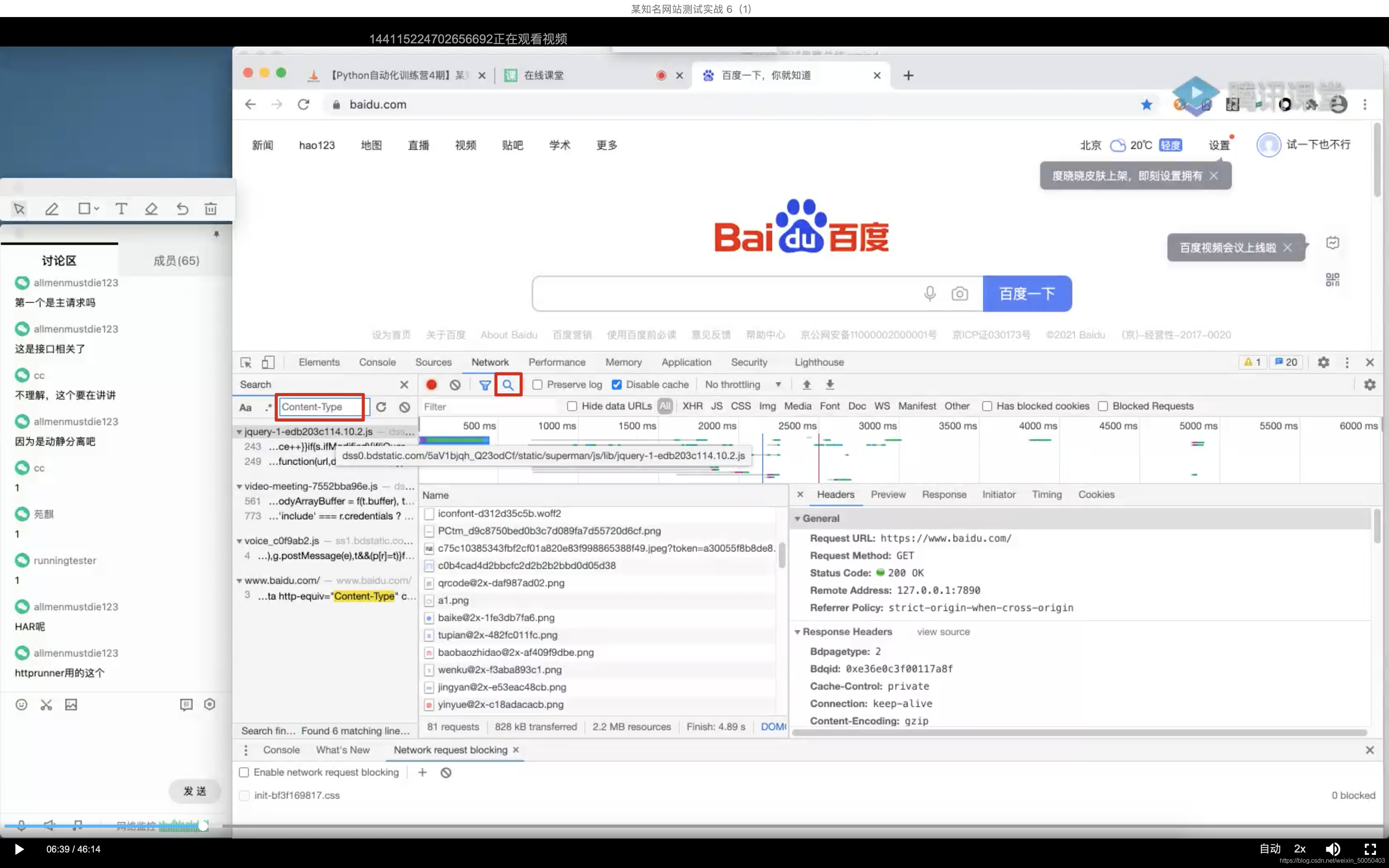Clear the network log
Image resolution: width=1389 pixels, height=868 pixels.
tap(455, 385)
